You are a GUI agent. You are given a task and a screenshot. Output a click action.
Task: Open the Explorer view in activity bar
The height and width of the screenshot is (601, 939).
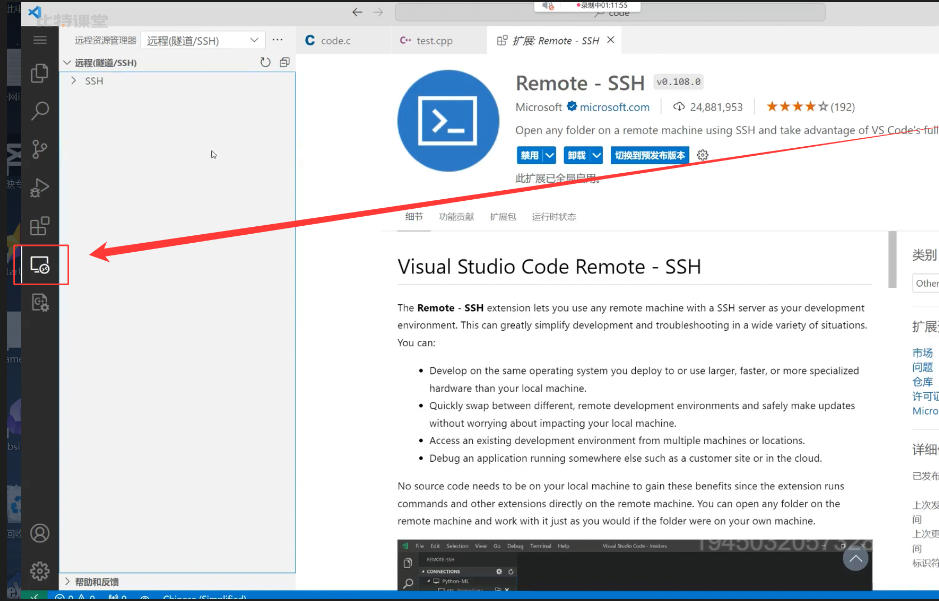[x=40, y=73]
